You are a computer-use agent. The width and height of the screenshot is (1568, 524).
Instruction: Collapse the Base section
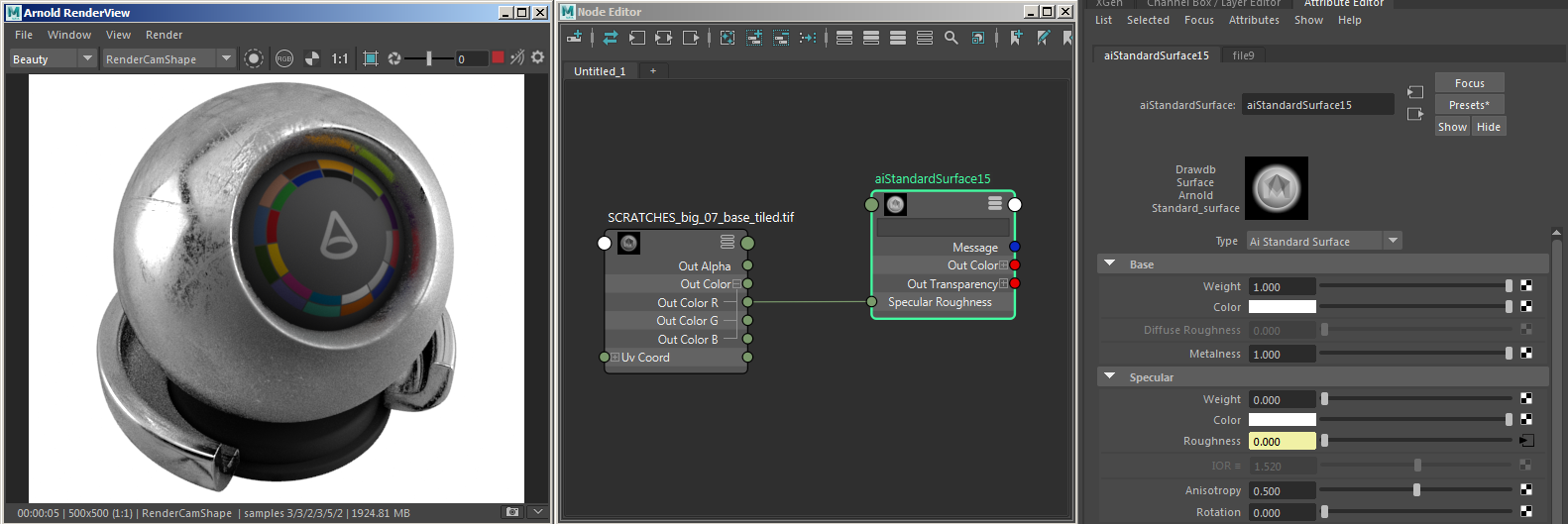tap(1110, 264)
